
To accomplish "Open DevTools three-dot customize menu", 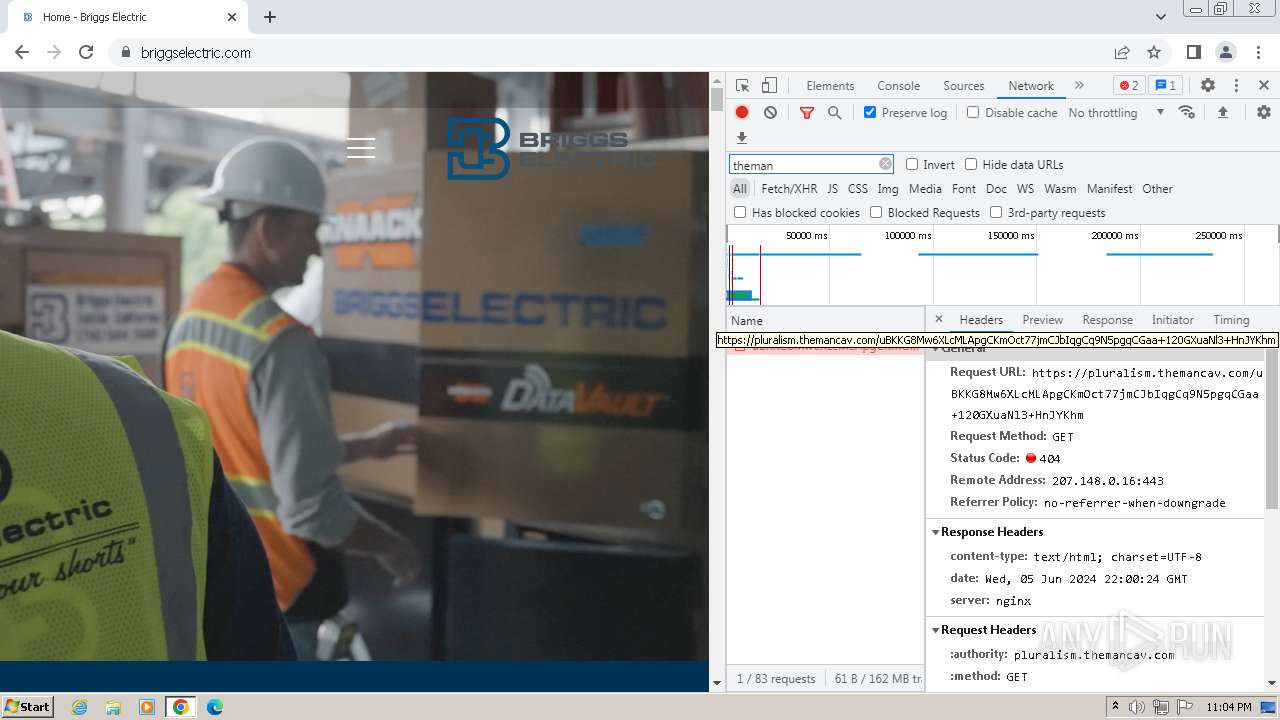I will (1236, 86).
